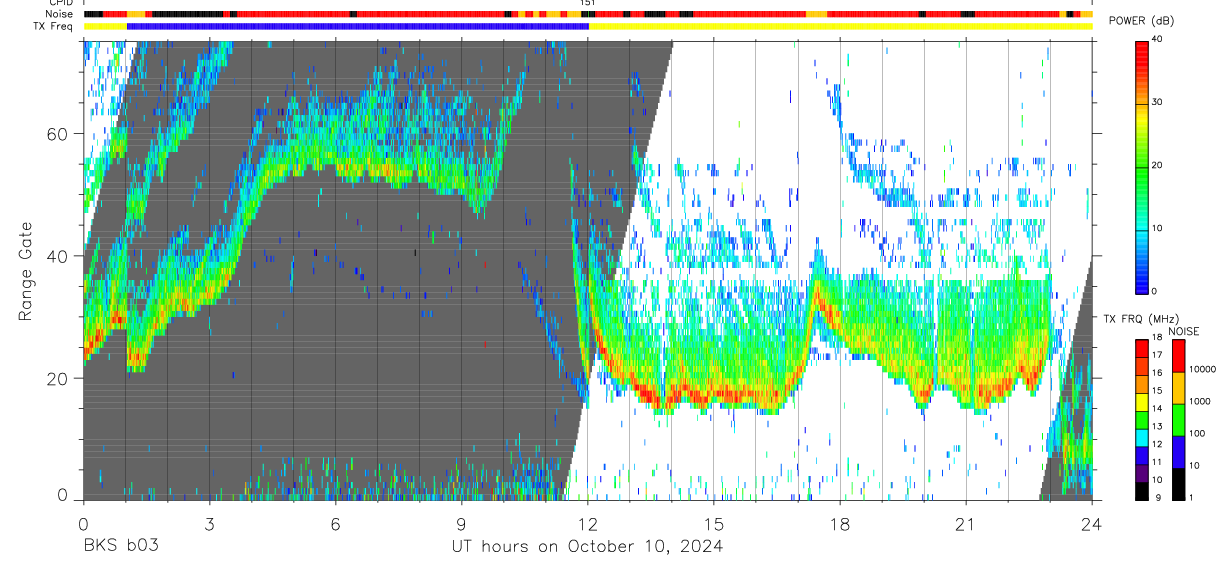The width and height of the screenshot is (1228, 567).
Task: Click the cyan segment of TX FRQ legend
Action: point(1142,438)
